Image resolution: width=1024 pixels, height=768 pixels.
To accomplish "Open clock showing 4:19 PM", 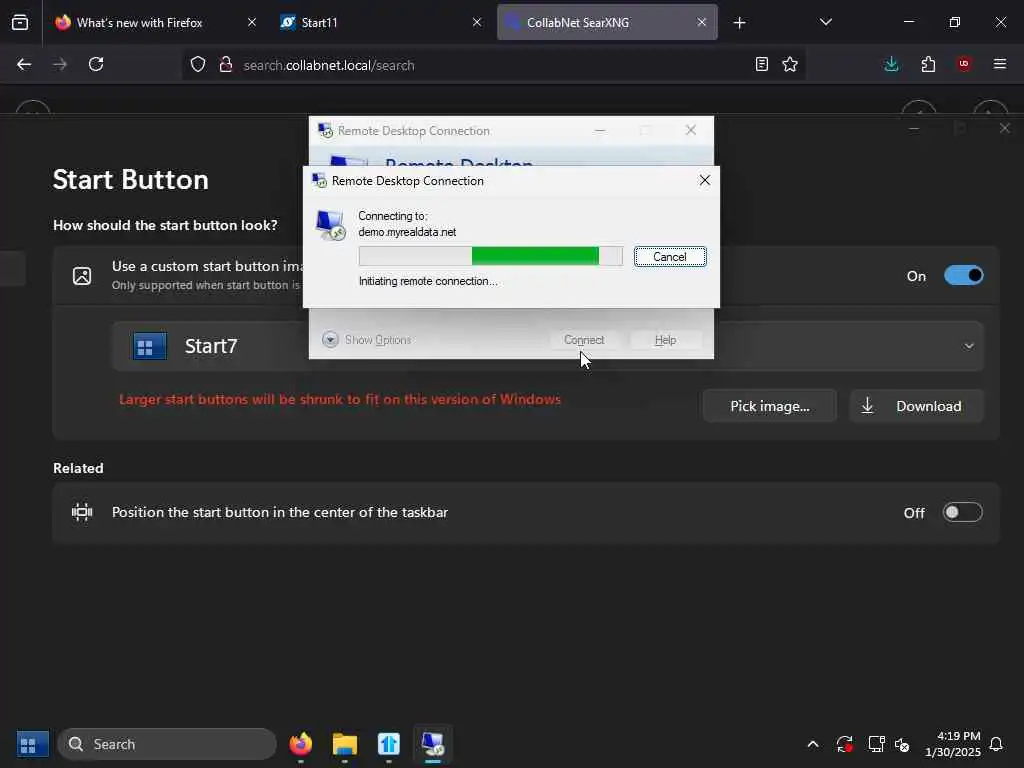I will coord(953,744).
